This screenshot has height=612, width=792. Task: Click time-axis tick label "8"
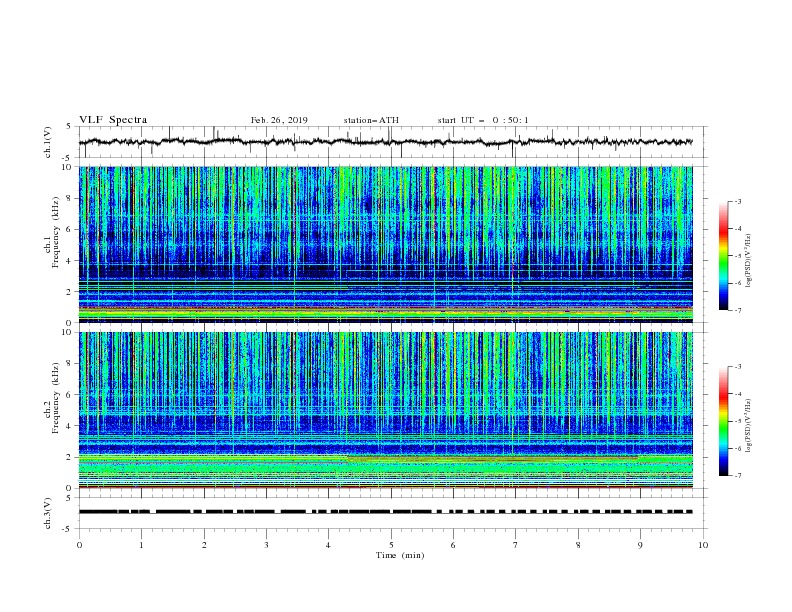pyautogui.click(x=578, y=545)
